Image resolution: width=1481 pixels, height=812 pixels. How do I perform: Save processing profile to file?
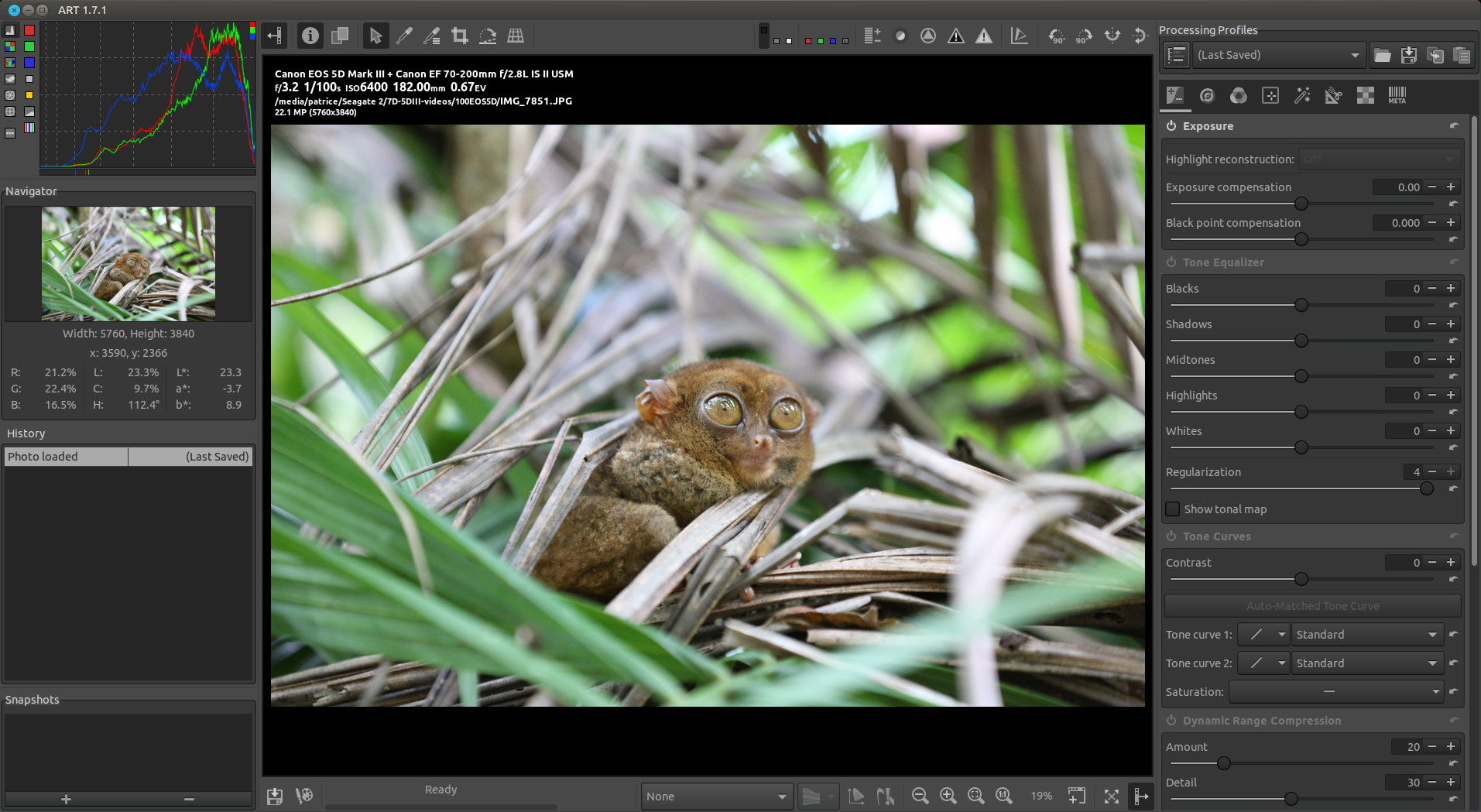pos(1409,55)
